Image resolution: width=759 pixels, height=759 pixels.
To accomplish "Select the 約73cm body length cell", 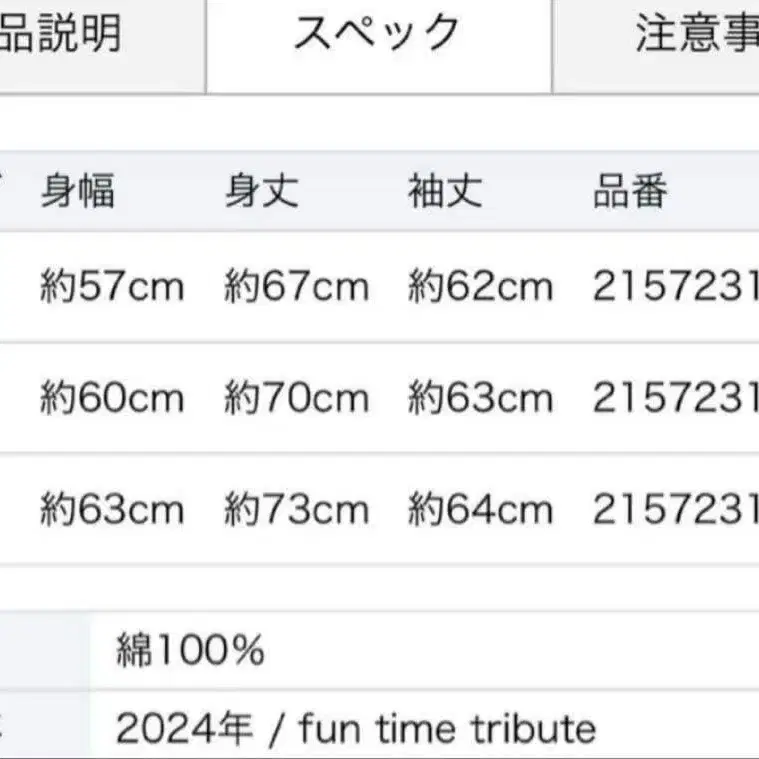I will pyautogui.click(x=297, y=510).
